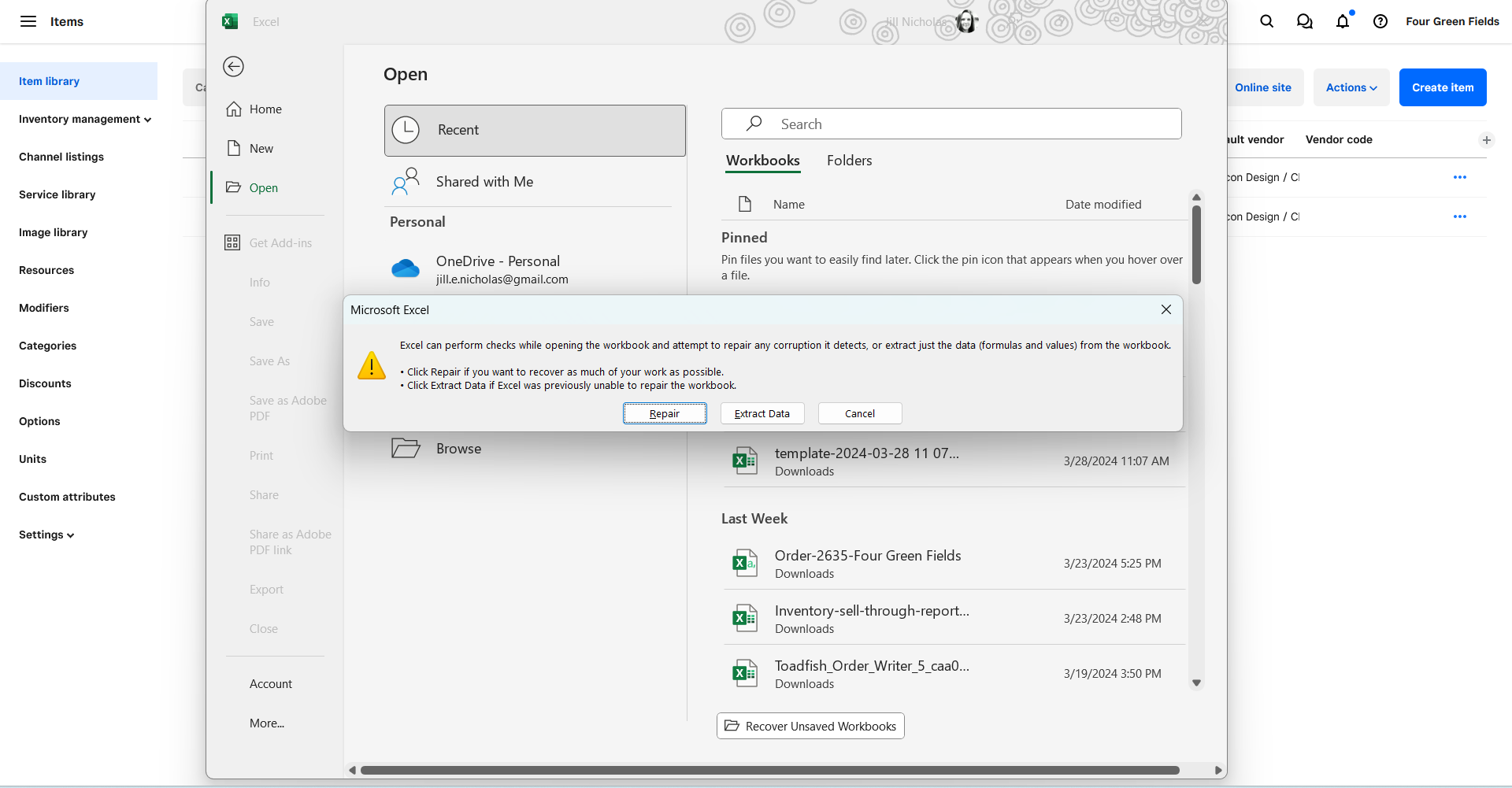Click the Create item button

click(x=1443, y=87)
